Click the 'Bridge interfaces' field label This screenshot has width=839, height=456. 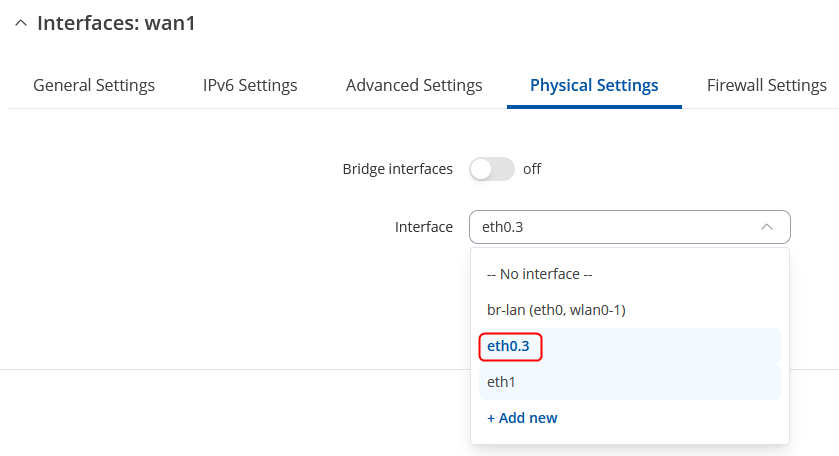pos(397,169)
